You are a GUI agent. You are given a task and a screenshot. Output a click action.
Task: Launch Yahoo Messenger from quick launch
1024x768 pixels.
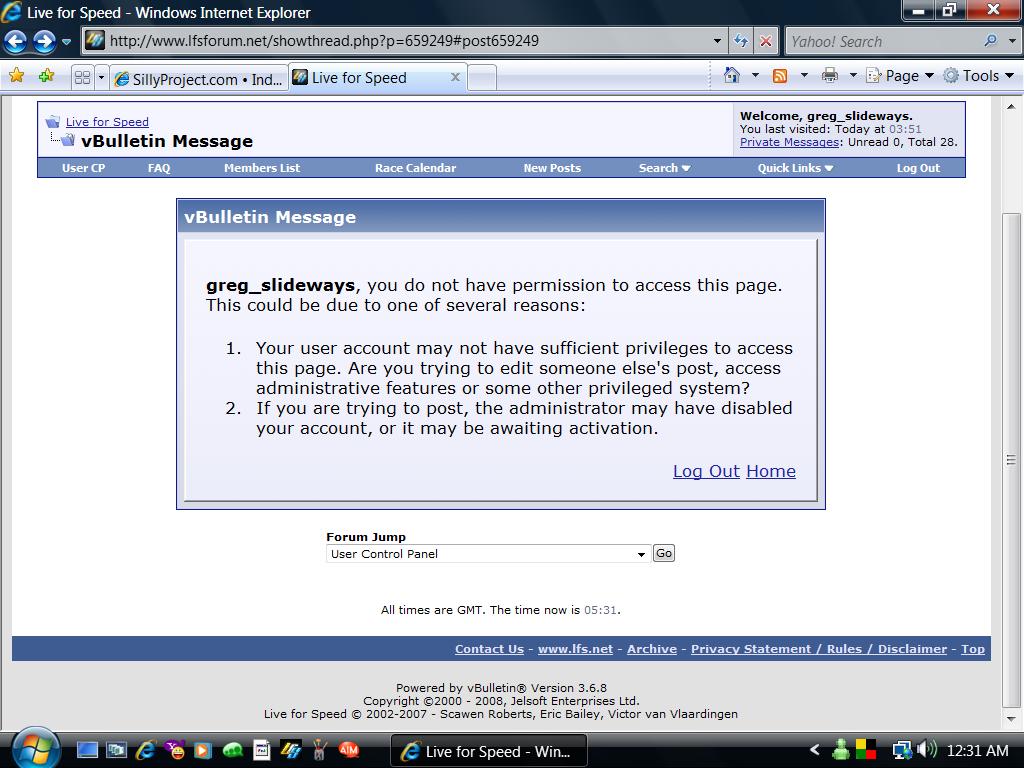pyautogui.click(x=174, y=750)
